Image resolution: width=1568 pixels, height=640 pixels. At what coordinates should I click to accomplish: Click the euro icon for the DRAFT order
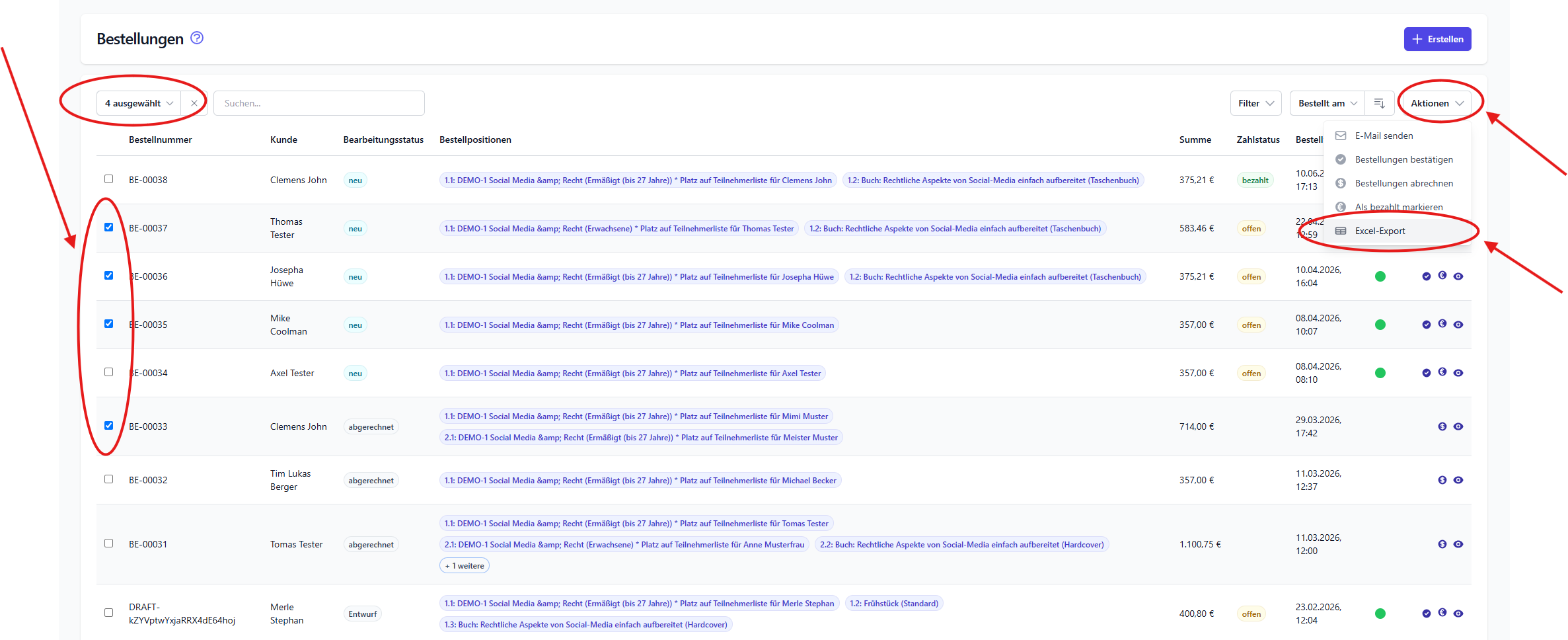(1442, 613)
